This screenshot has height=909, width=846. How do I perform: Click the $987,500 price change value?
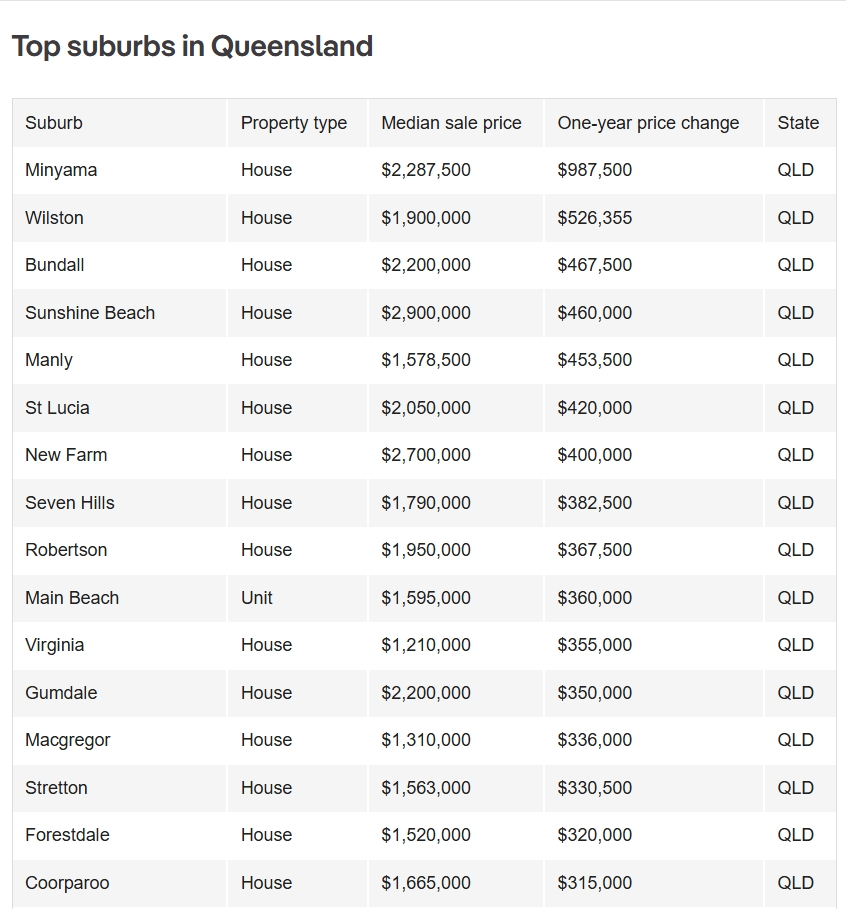[x=594, y=170]
